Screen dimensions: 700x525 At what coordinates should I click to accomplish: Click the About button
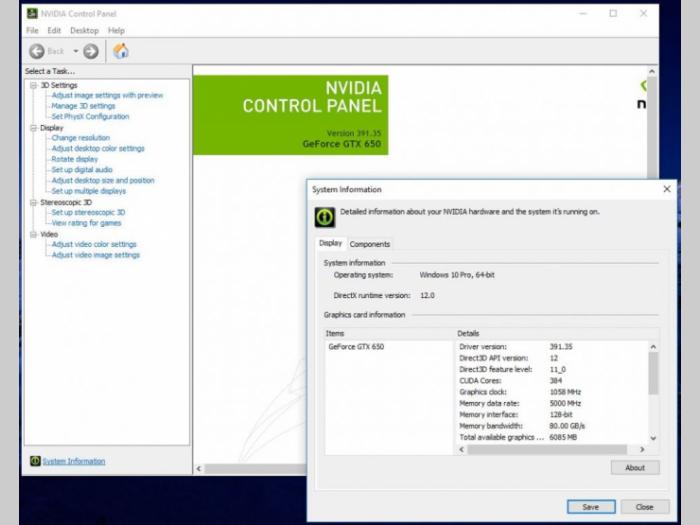(x=635, y=467)
